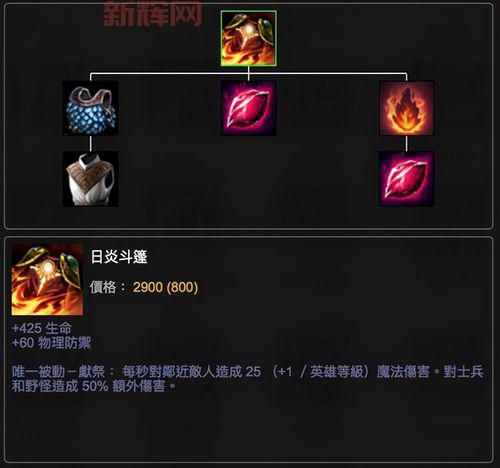Screen dimensions: 500x468
Task: Click the connector line between Chain Vest and Cloth Armor
Action: tap(91, 143)
